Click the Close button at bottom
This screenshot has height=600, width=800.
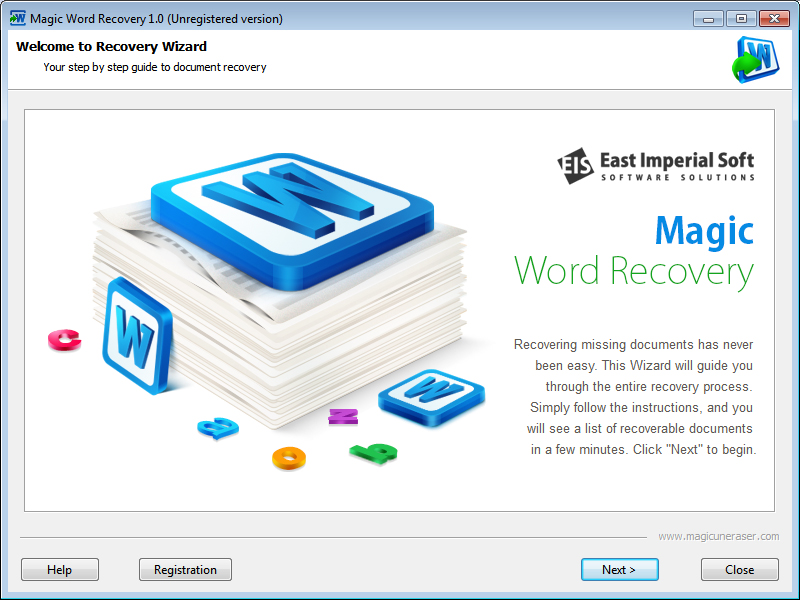click(x=739, y=569)
